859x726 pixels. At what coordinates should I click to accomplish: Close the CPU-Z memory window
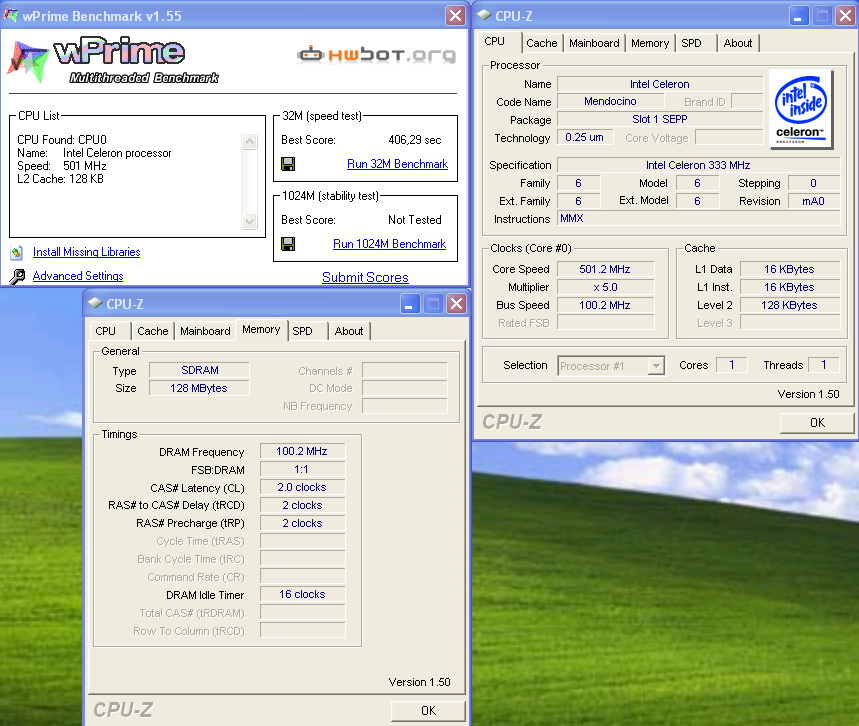(456, 304)
